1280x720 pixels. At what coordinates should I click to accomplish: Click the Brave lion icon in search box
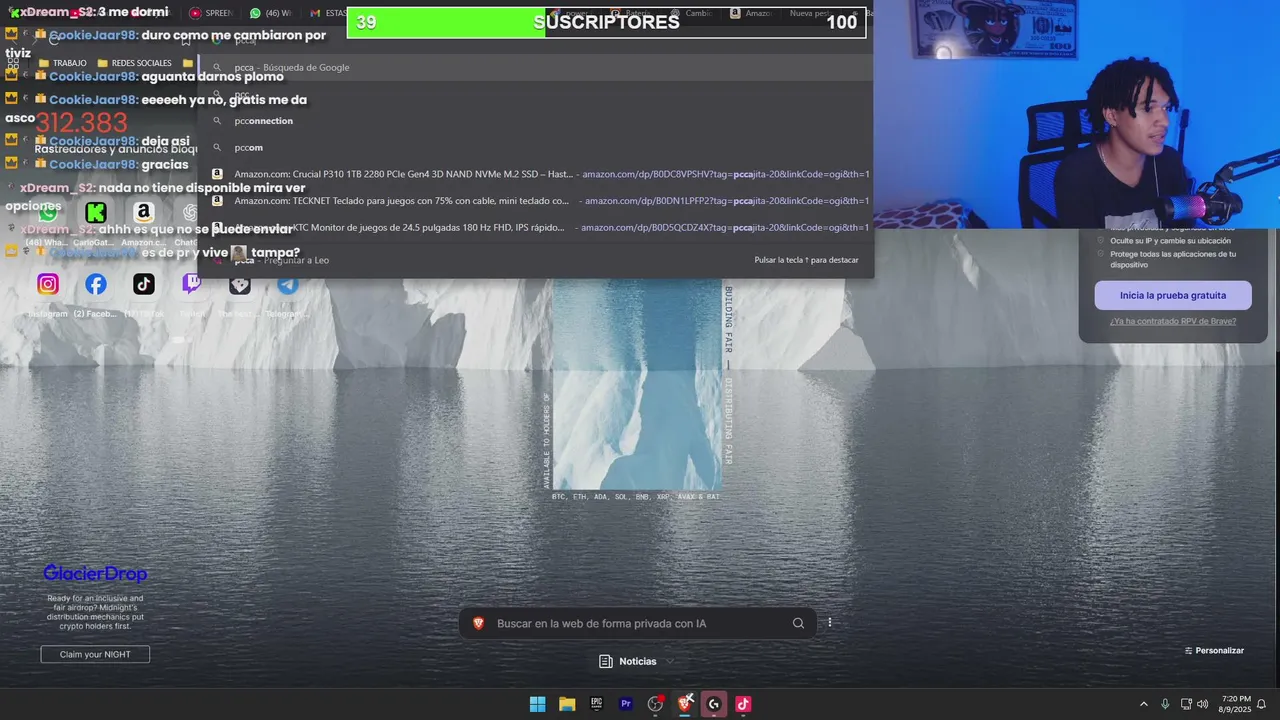(478, 623)
